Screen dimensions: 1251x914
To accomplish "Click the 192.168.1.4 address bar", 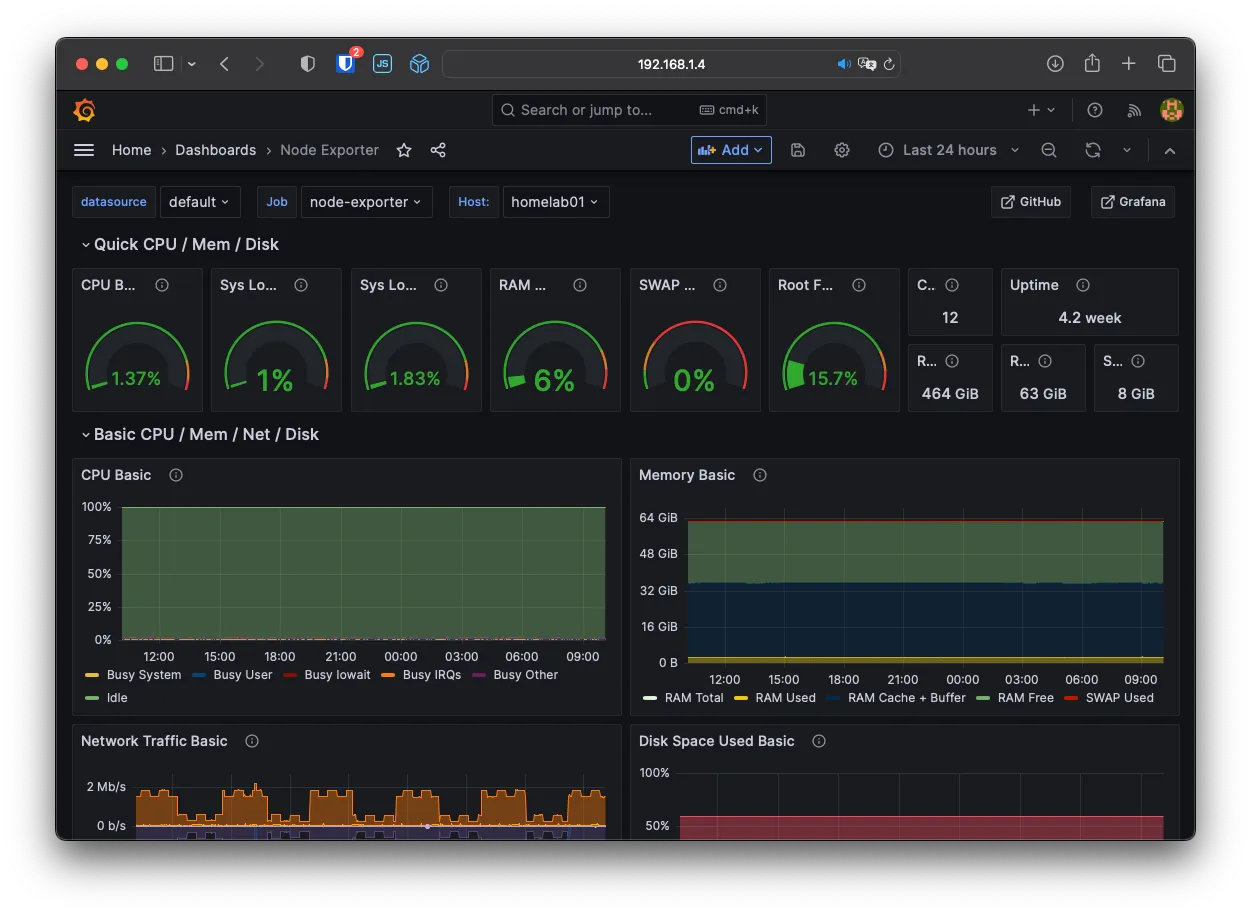I will (x=671, y=64).
